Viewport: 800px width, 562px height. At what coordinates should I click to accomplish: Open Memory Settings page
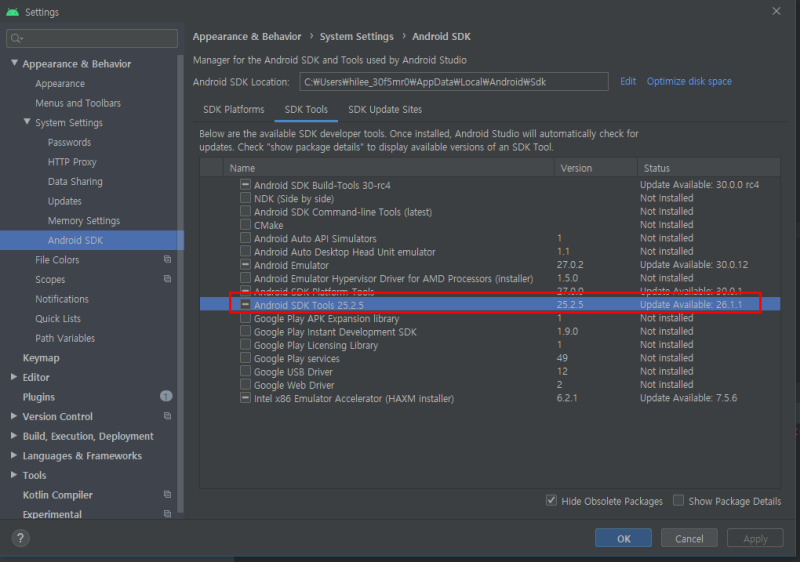pyautogui.click(x=84, y=220)
